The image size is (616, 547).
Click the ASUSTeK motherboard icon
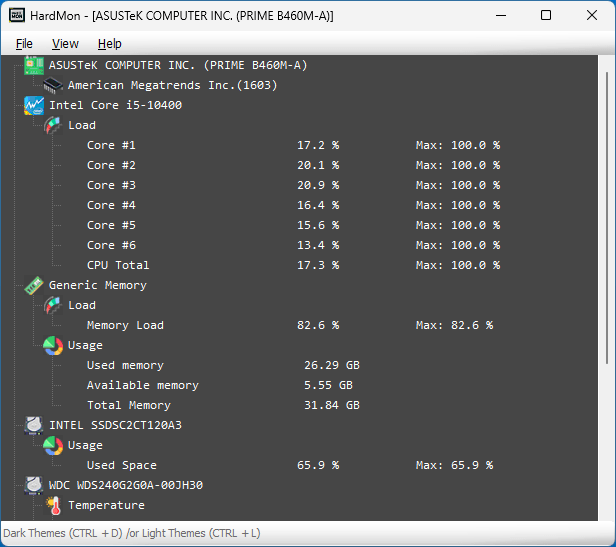tap(34, 65)
